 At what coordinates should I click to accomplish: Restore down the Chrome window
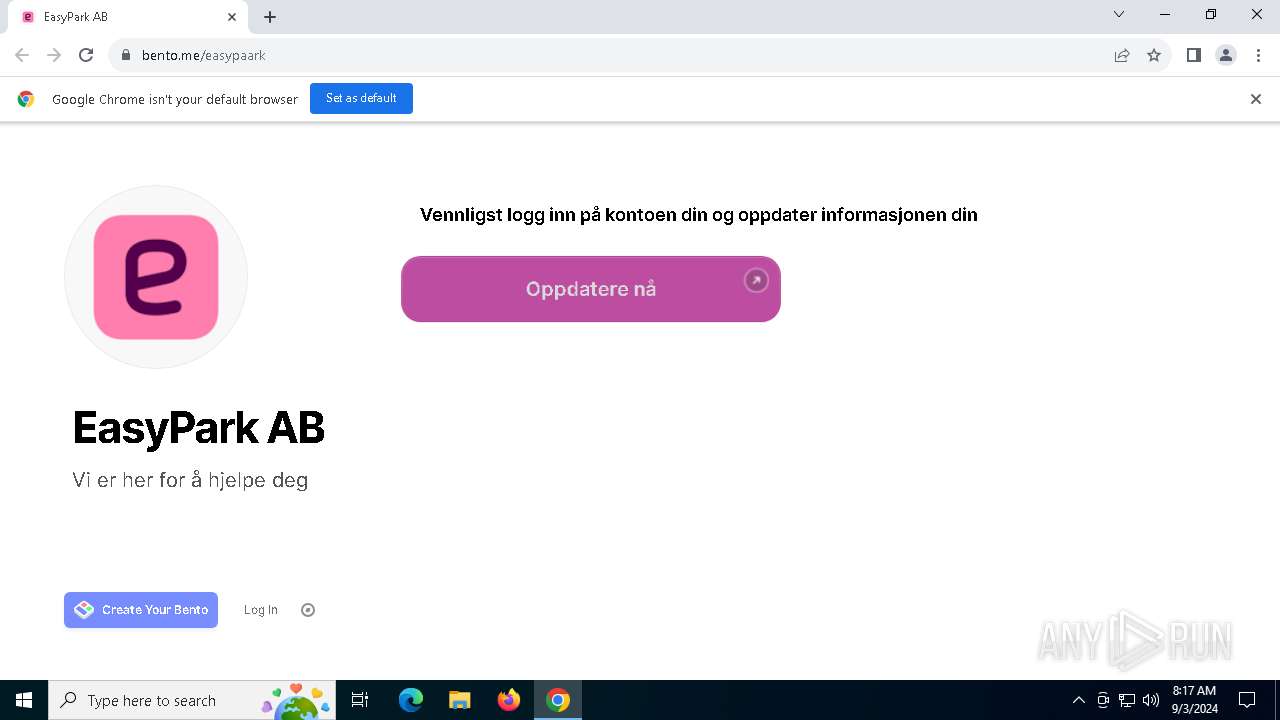coord(1211,14)
